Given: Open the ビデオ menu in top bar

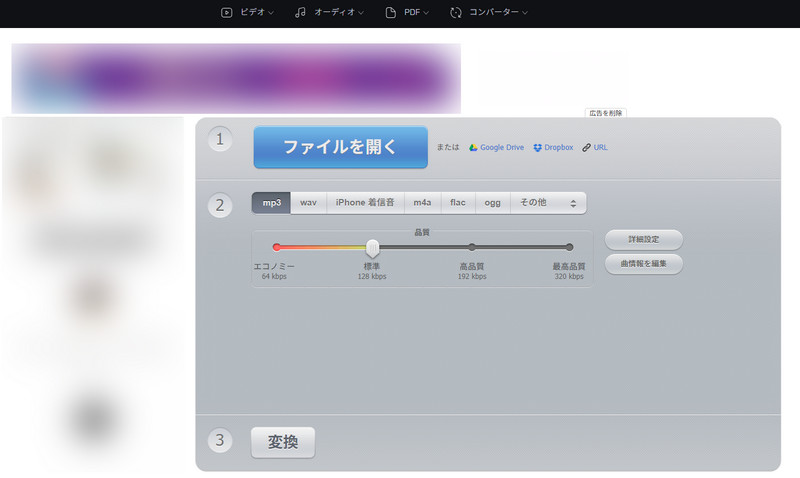Looking at the screenshot, I should pos(247,12).
